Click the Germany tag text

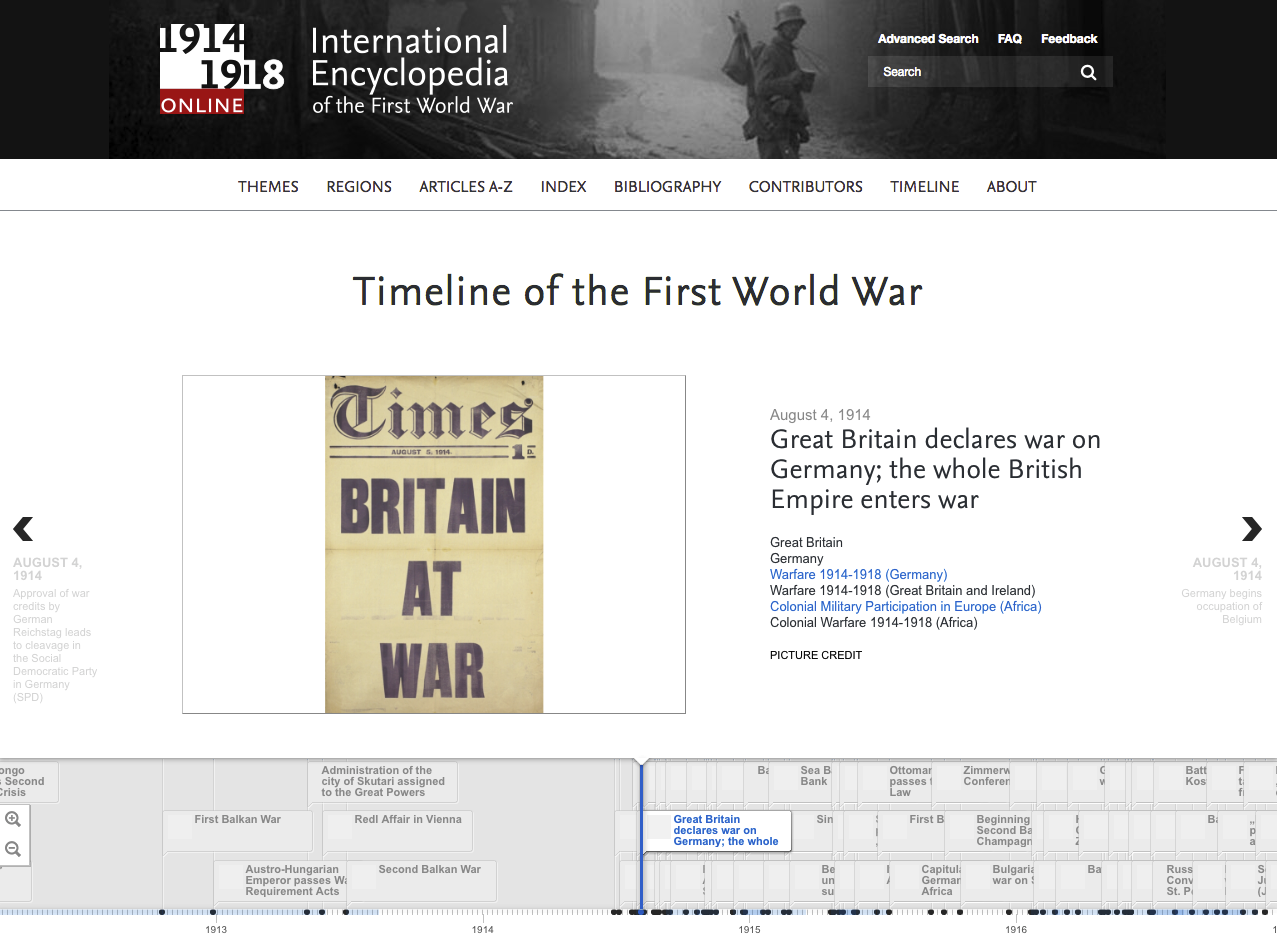click(x=797, y=558)
